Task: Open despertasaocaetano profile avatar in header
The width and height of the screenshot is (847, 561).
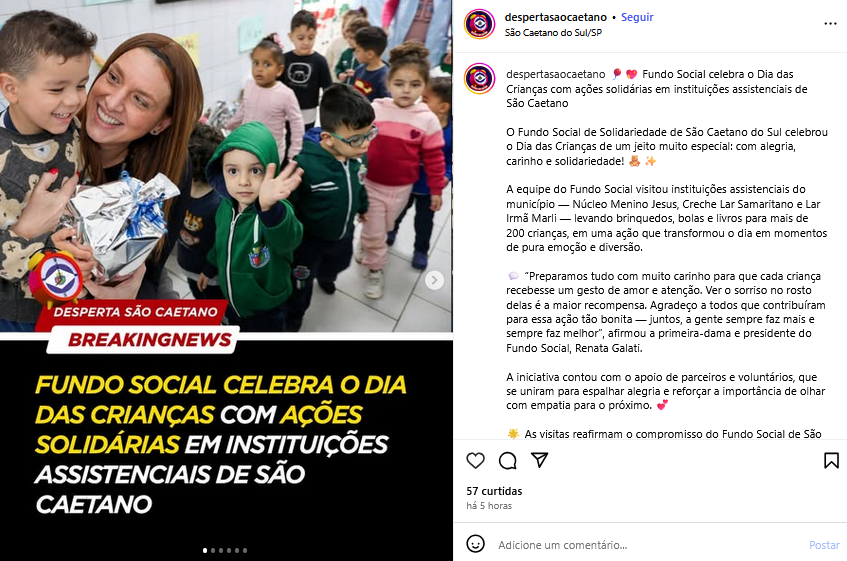Action: pyautogui.click(x=479, y=24)
